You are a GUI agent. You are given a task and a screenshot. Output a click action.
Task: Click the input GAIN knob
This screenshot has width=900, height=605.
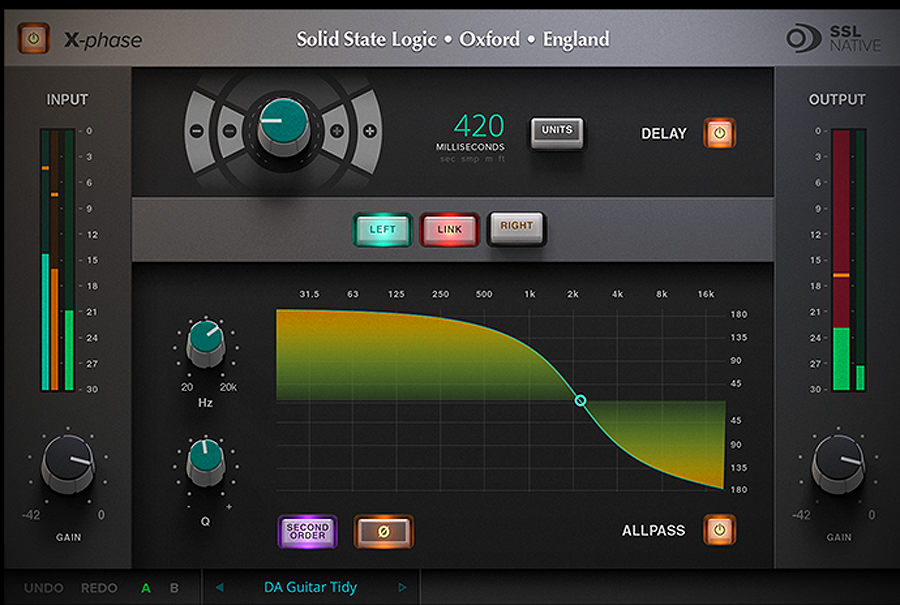68,464
